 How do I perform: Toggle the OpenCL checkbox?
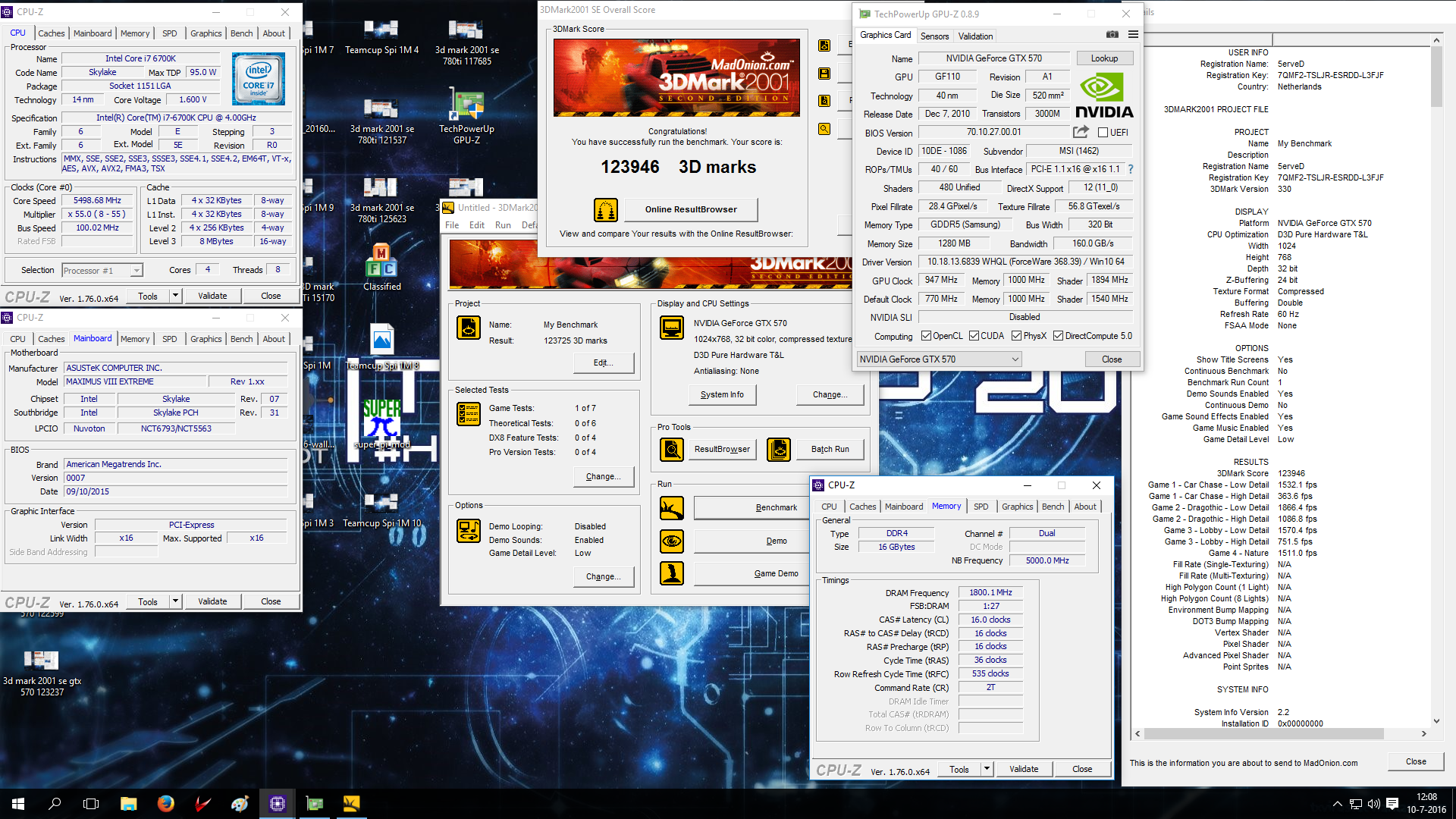click(x=926, y=336)
